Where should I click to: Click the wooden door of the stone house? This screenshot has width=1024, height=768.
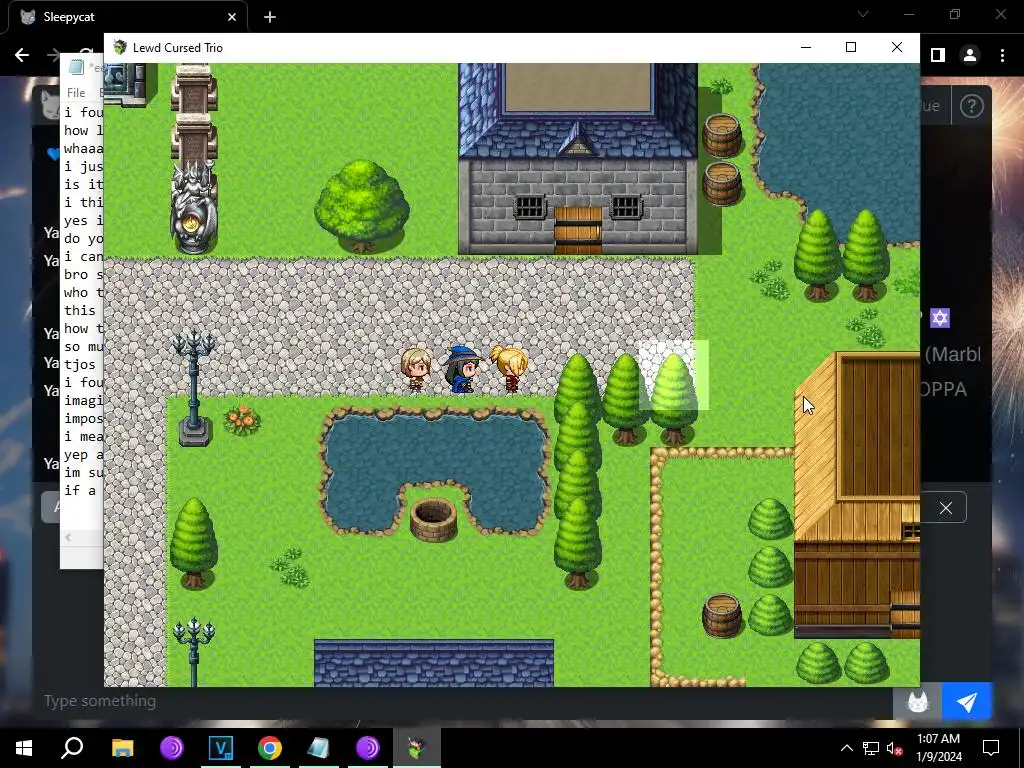[578, 230]
